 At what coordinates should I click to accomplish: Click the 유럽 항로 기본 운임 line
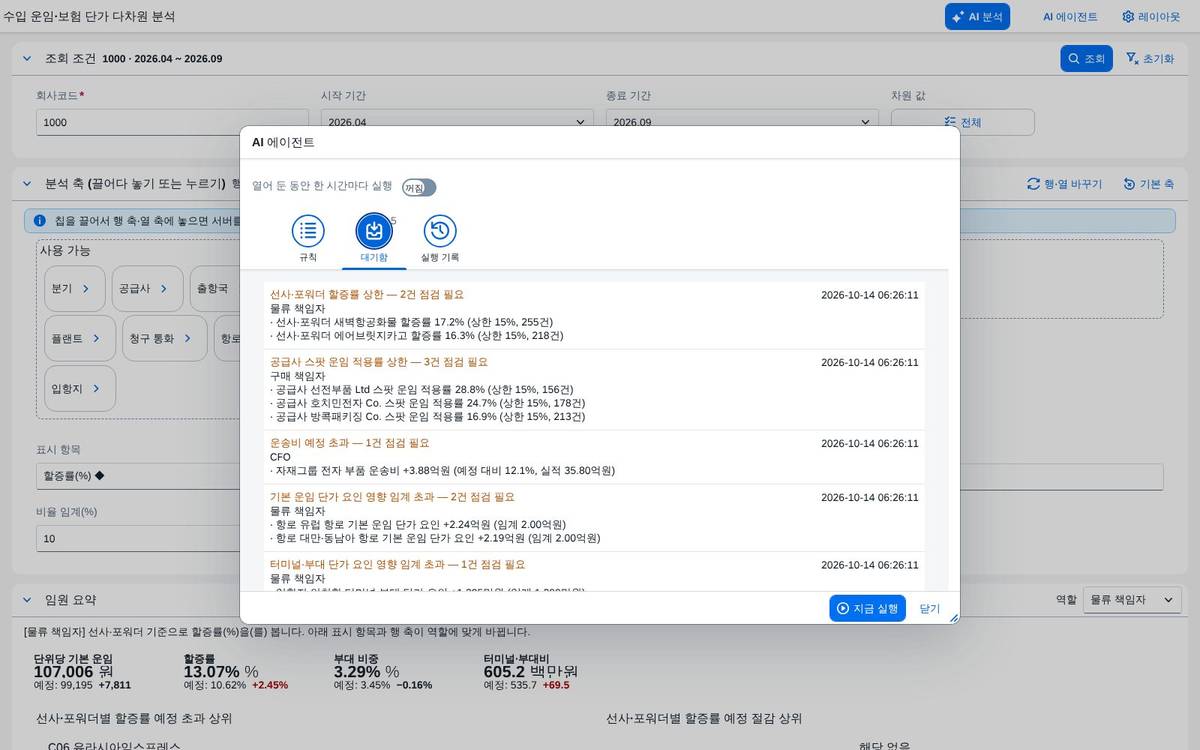[x=418, y=524]
